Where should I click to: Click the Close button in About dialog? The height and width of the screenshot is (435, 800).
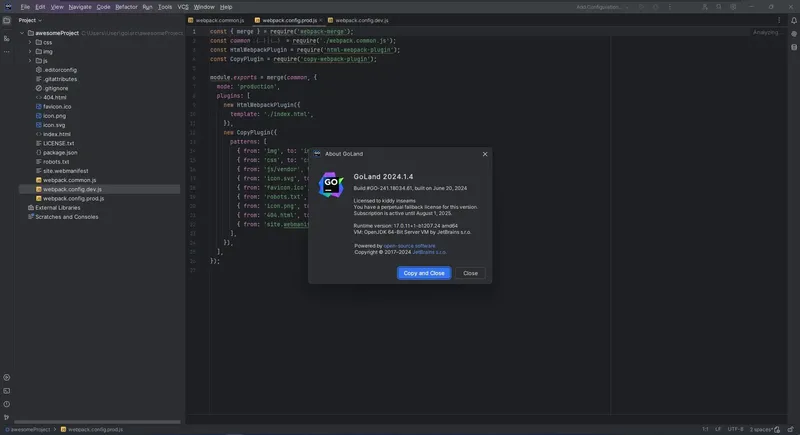point(470,273)
